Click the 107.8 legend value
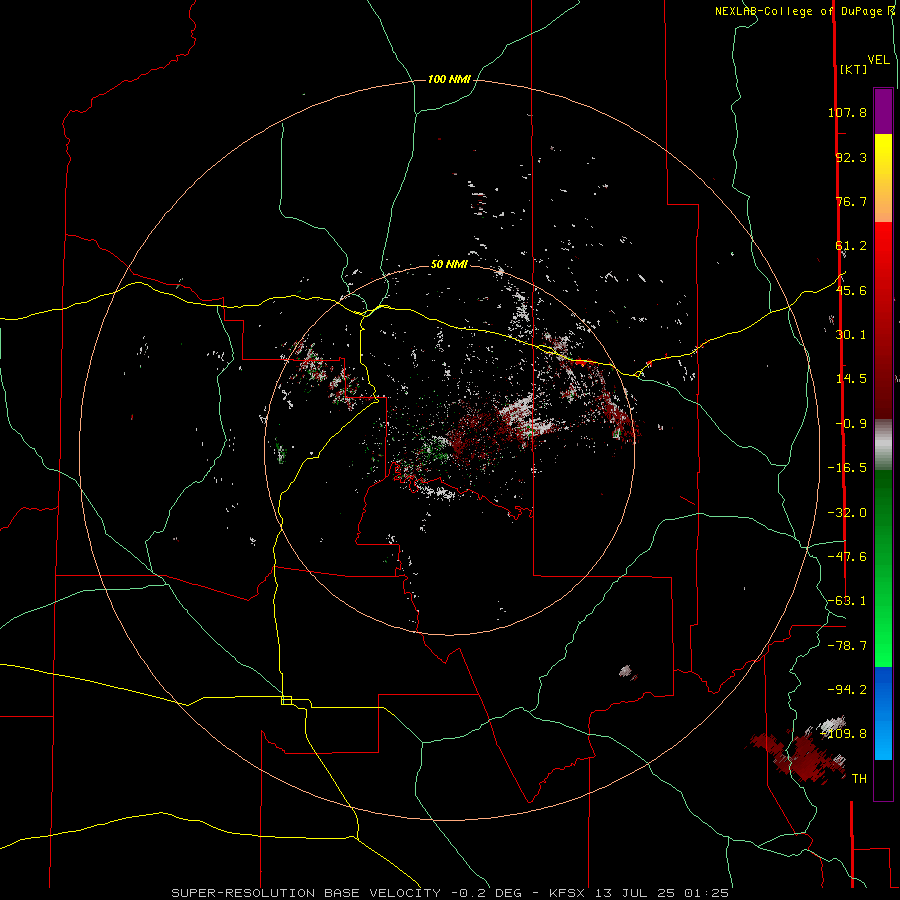The height and width of the screenshot is (900, 900). pyautogui.click(x=847, y=112)
